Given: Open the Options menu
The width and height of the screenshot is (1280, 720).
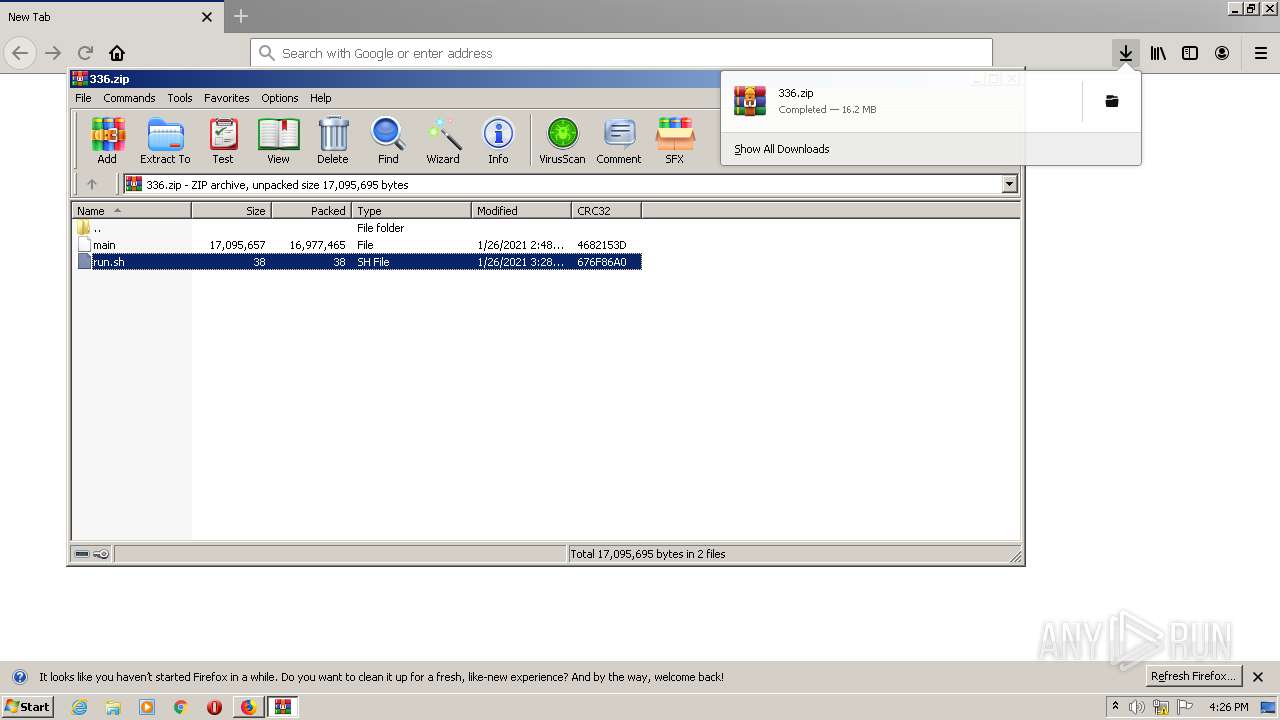Looking at the screenshot, I should pos(280,98).
